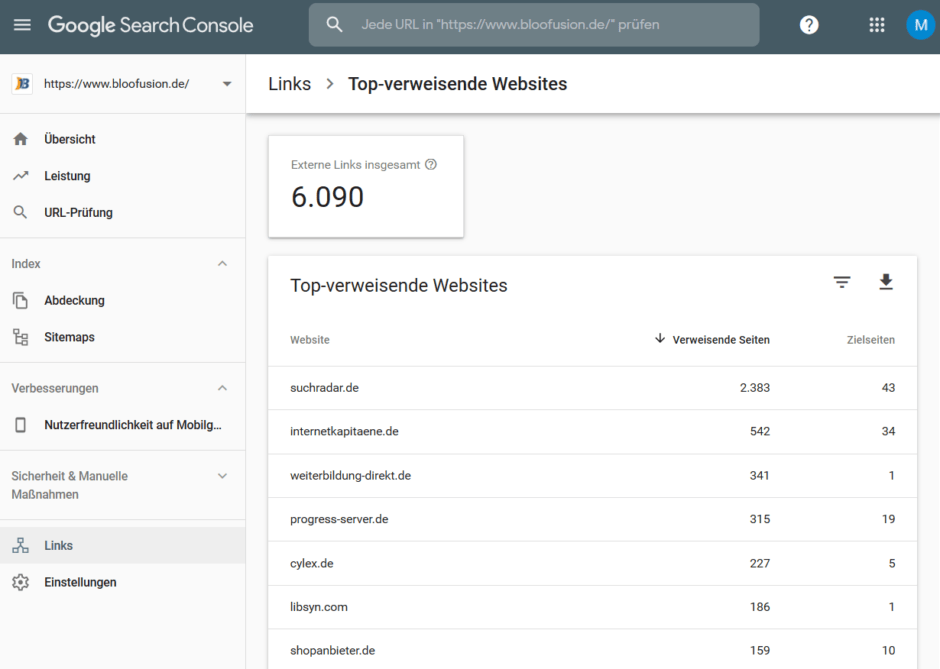The image size is (940, 669).
Task: Open the suchradar.de row
Action: [592, 388]
